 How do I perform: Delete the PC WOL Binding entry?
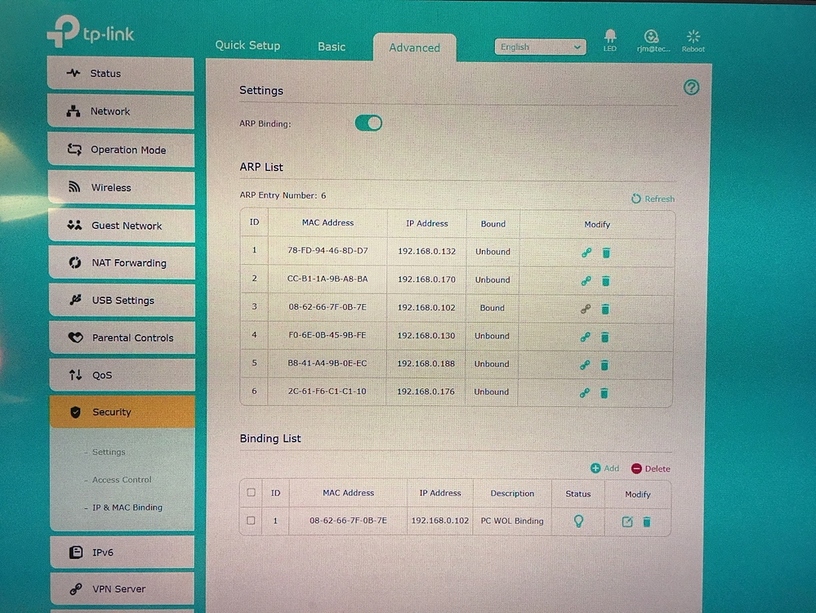[x=647, y=521]
